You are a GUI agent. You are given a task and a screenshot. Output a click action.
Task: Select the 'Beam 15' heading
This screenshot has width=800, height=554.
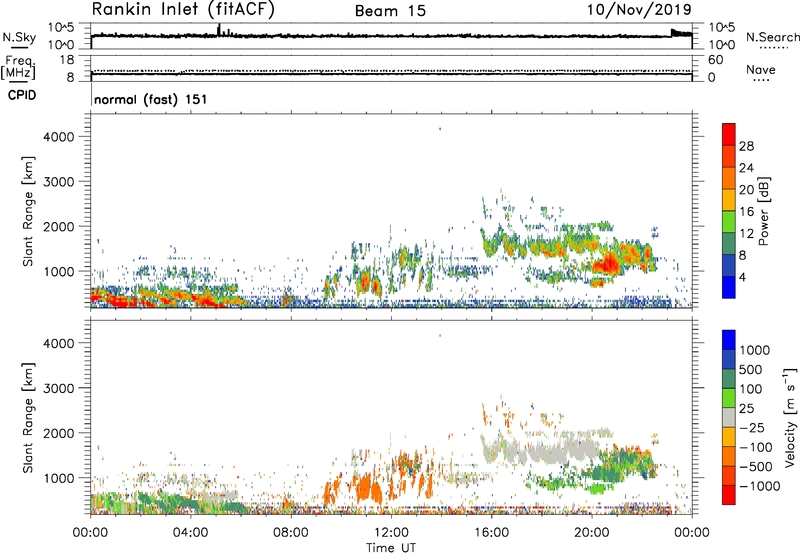390,11
